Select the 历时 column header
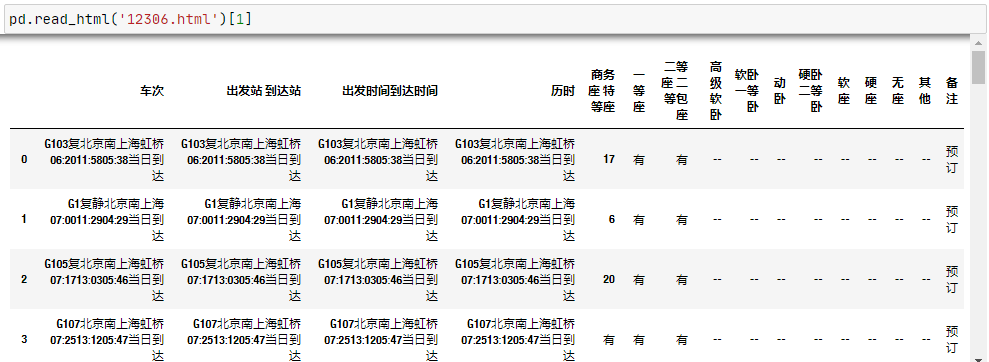This screenshot has width=989, height=362. click(563, 91)
